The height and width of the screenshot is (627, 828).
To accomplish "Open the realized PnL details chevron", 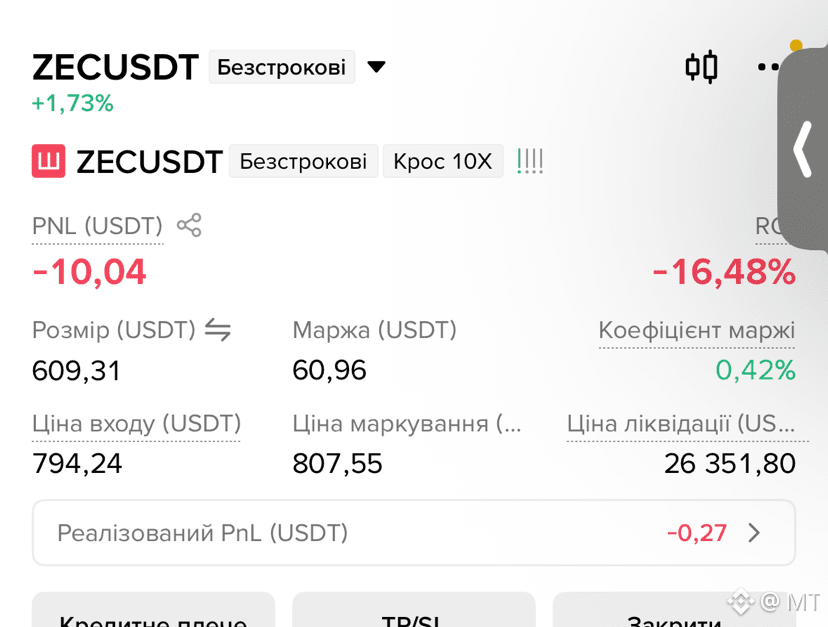I will tap(754, 533).
